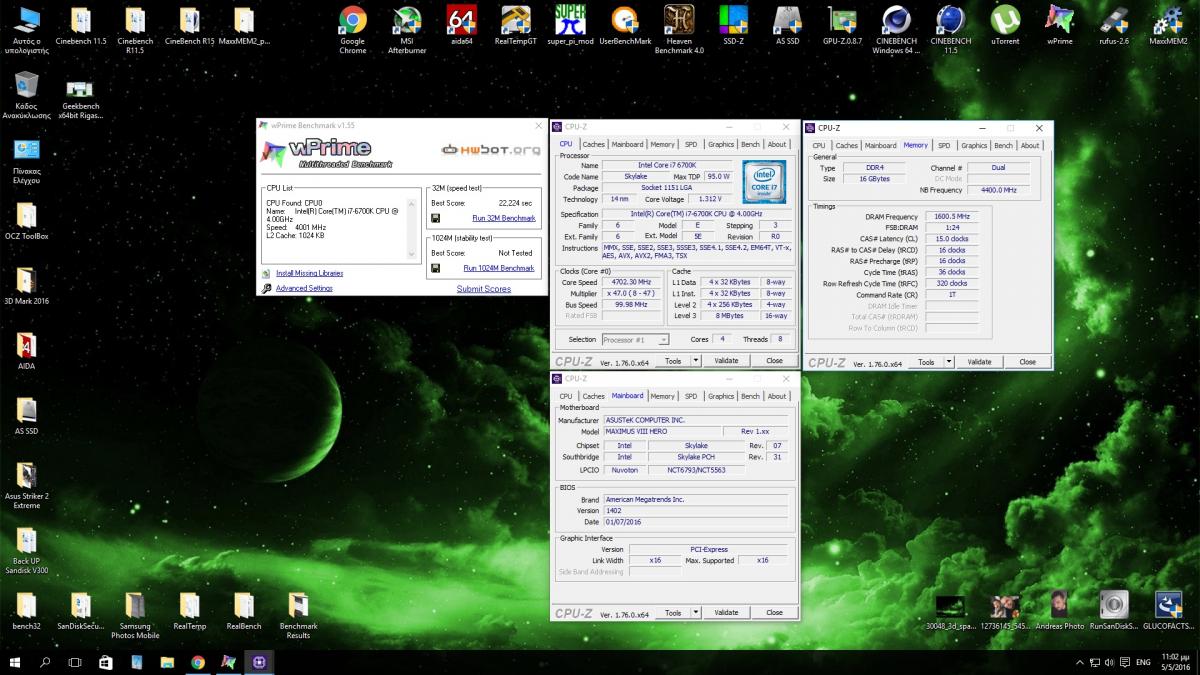Click Install Missing Libraries link
1200x675 pixels.
coord(309,273)
